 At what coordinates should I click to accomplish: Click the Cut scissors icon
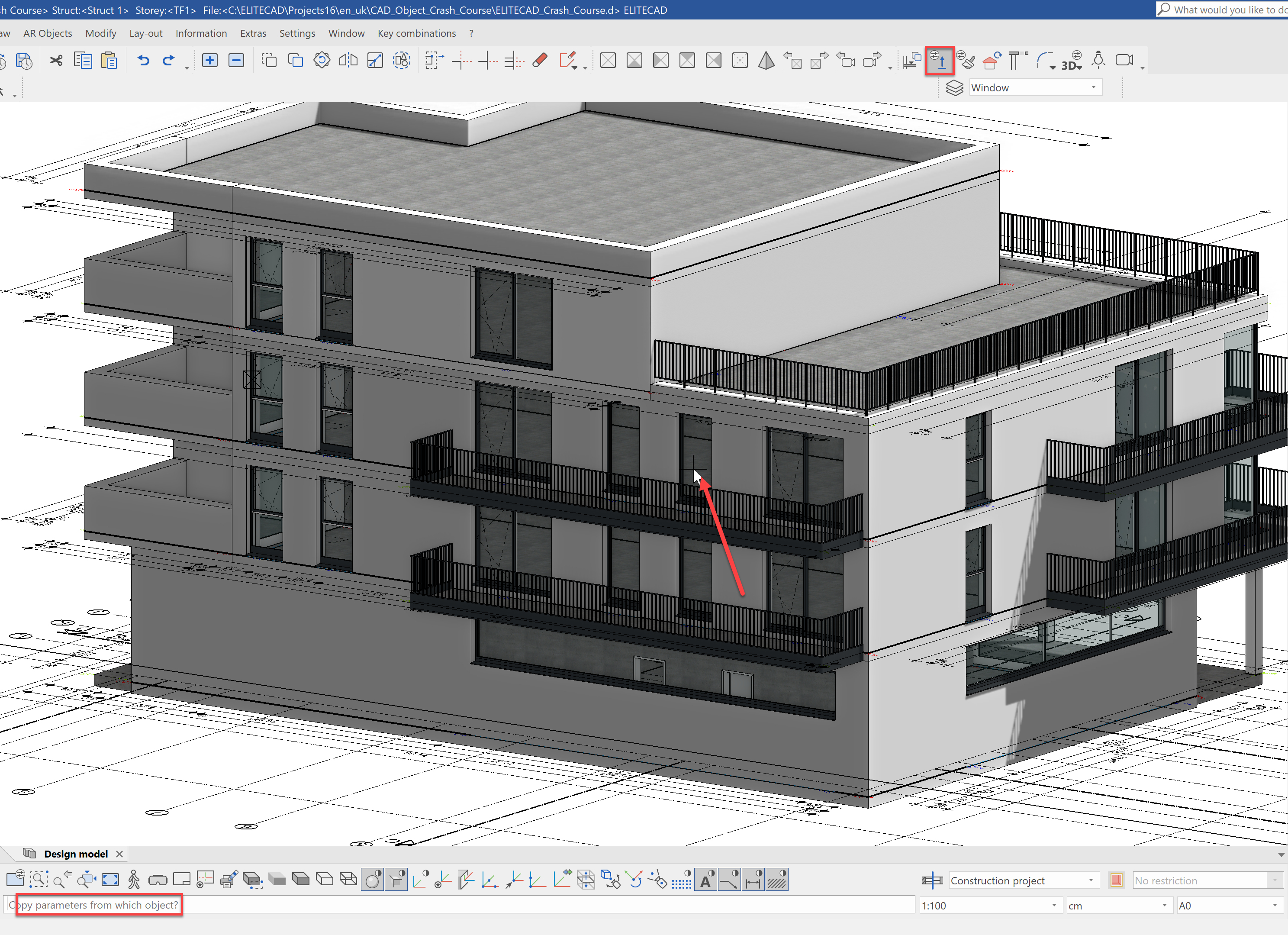tap(56, 60)
